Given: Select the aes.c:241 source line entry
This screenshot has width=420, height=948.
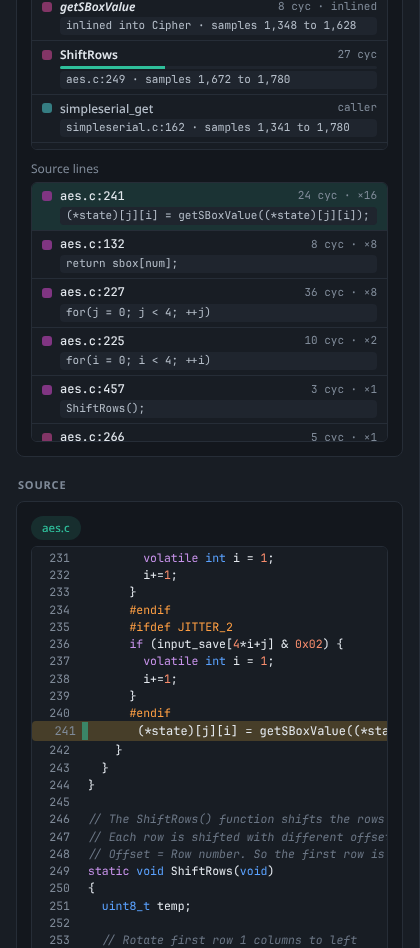Looking at the screenshot, I should click(x=209, y=206).
